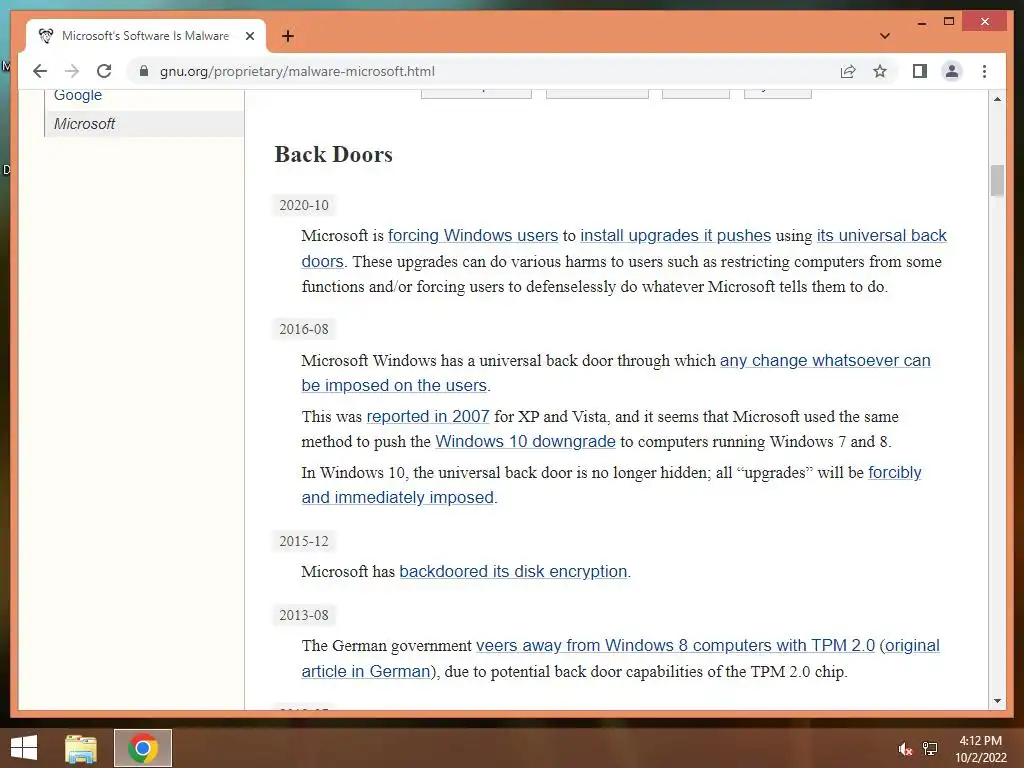
Task: Click the 2013-08 date label
Action: (x=304, y=615)
